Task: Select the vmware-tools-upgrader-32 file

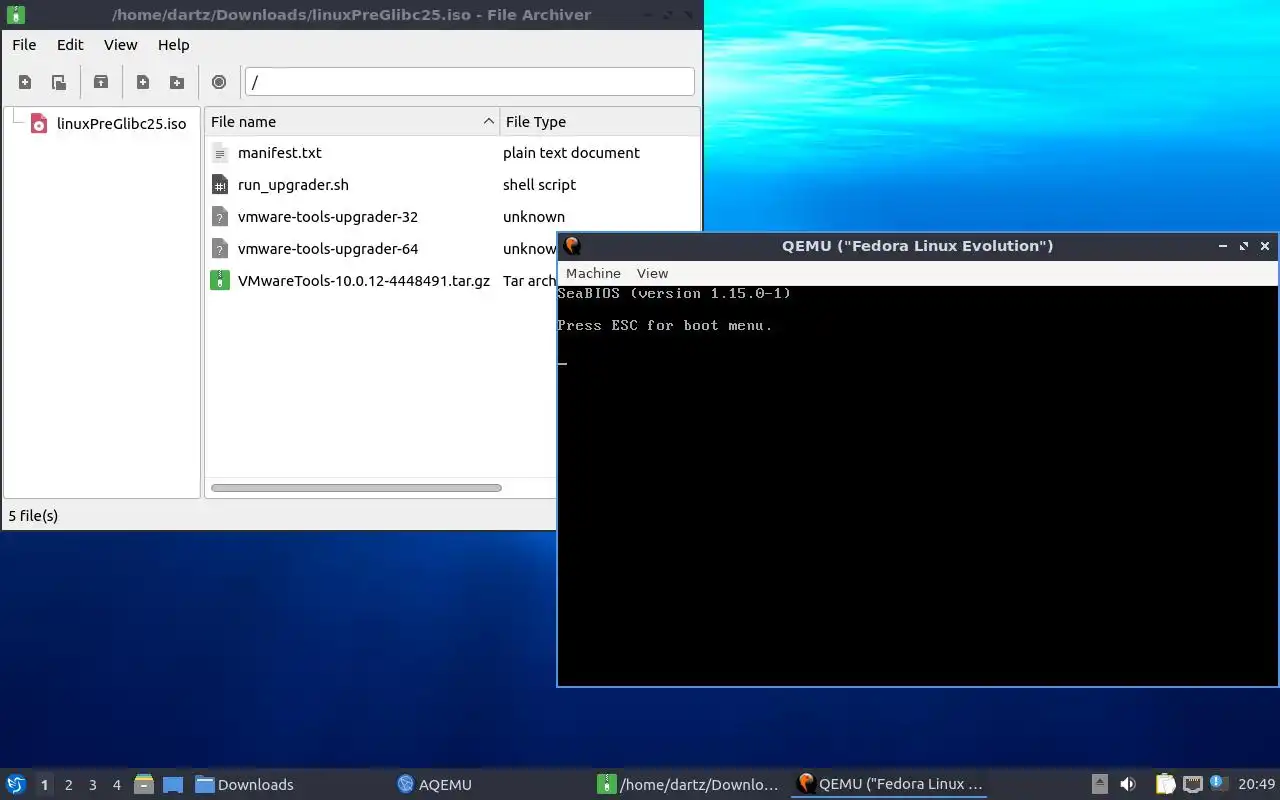Action: click(x=328, y=217)
